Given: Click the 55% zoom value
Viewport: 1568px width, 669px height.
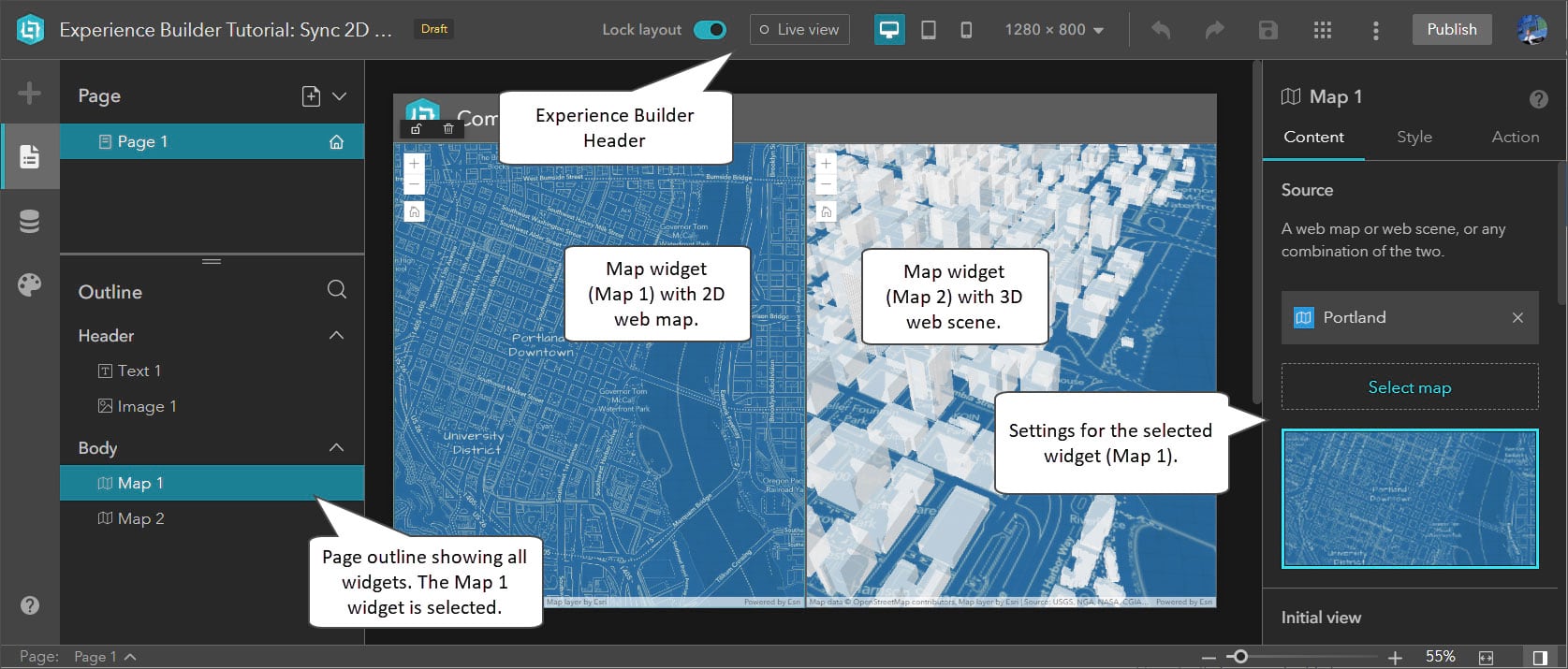Looking at the screenshot, I should coord(1440,657).
